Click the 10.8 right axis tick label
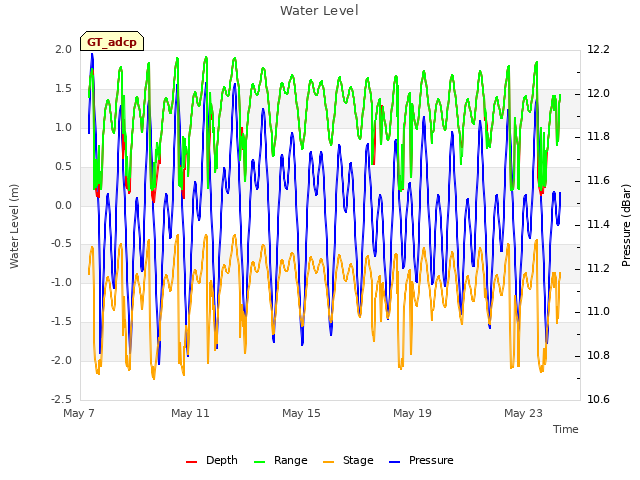Viewport: 640px width, 480px height. pyautogui.click(x=598, y=356)
